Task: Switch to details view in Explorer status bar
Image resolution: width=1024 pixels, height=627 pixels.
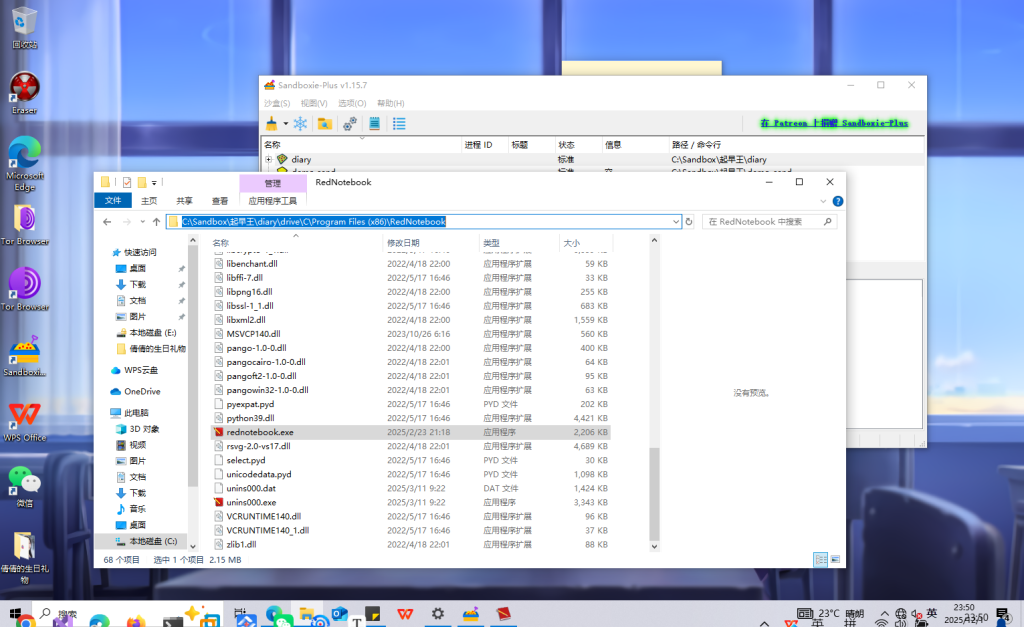Action: 819,559
